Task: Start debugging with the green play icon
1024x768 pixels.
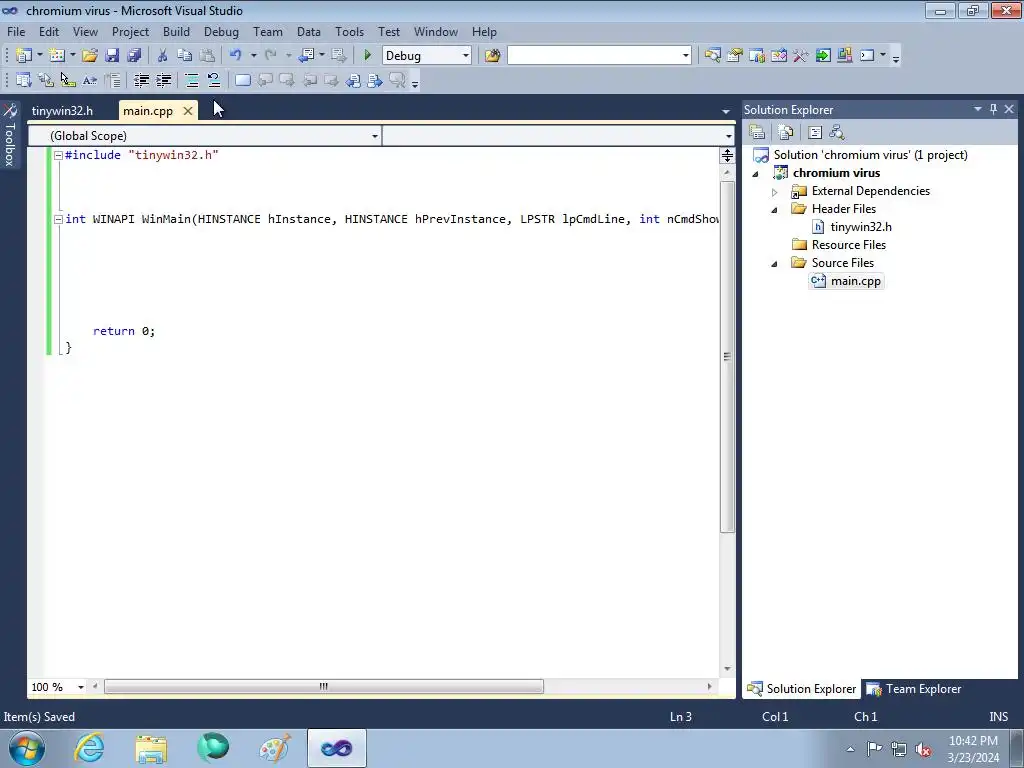Action: tap(367, 56)
